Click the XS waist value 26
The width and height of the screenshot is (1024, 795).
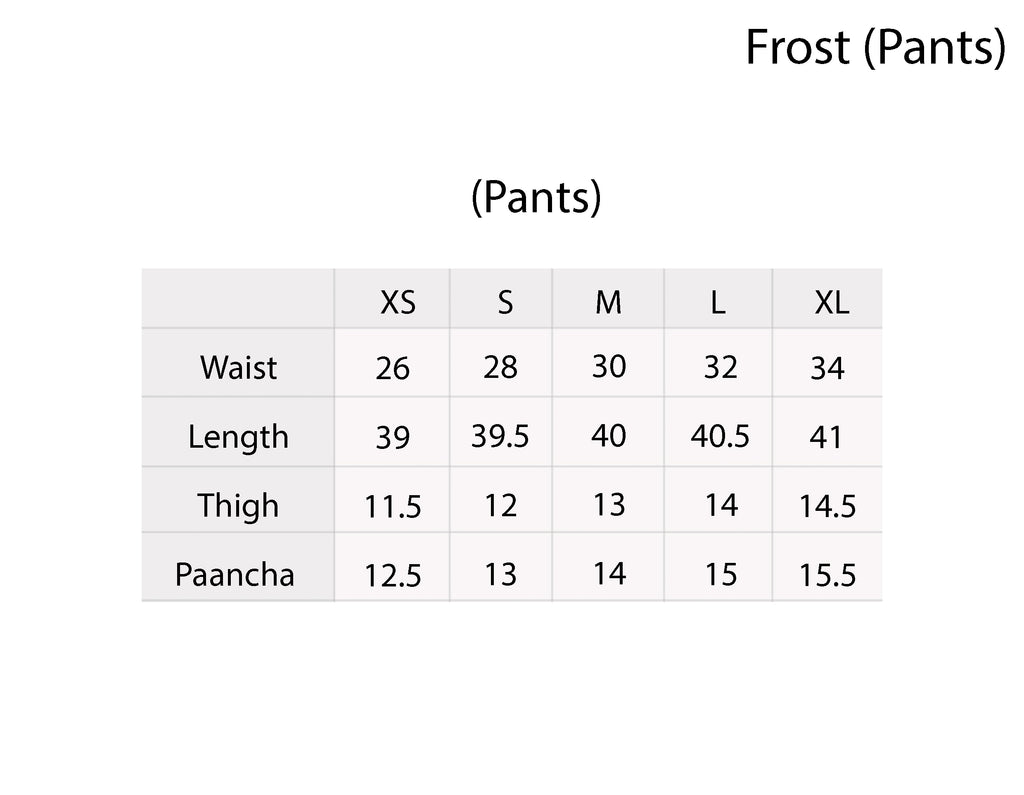[x=393, y=369]
